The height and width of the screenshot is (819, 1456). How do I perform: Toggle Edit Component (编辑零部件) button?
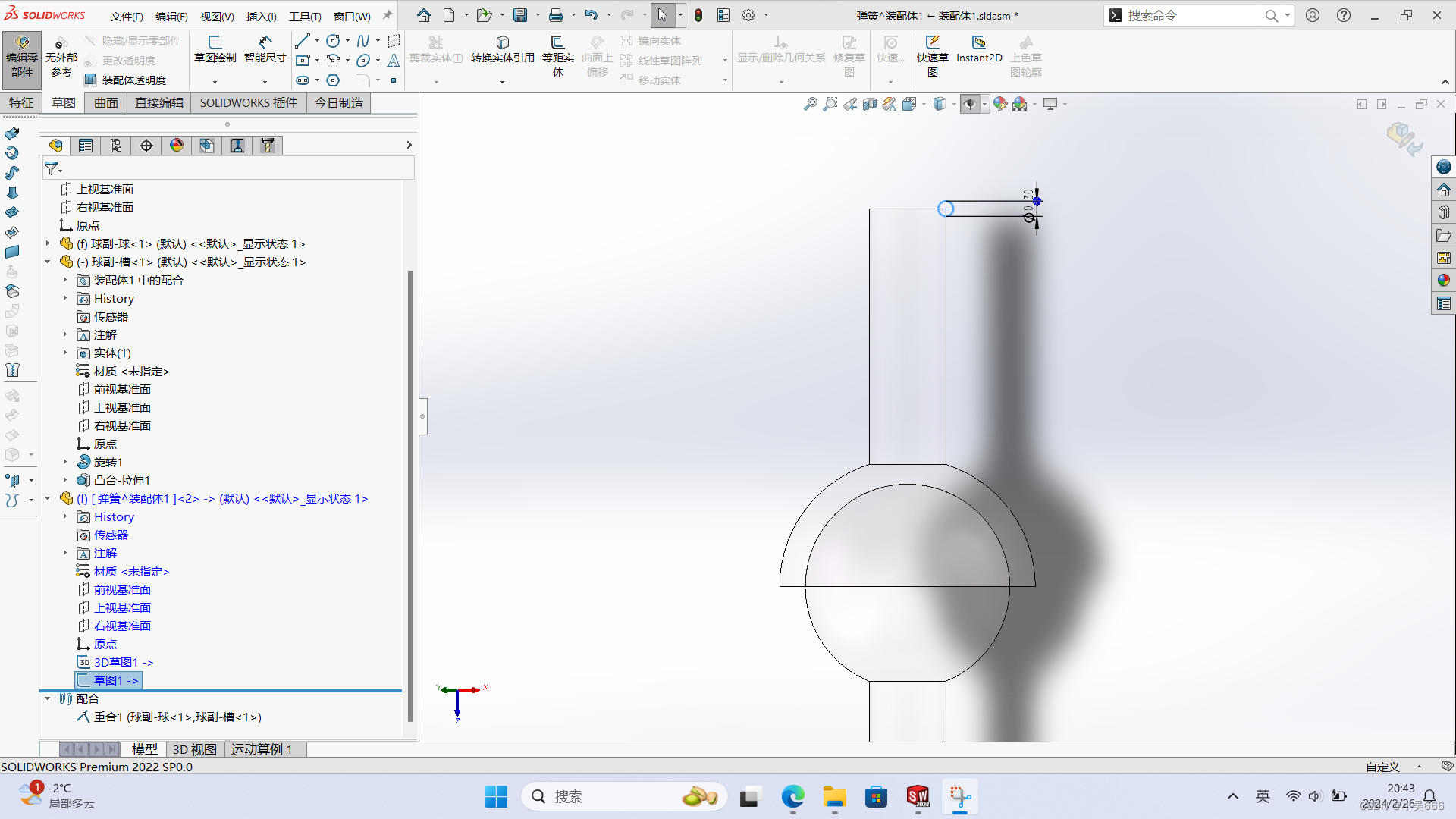click(x=21, y=56)
